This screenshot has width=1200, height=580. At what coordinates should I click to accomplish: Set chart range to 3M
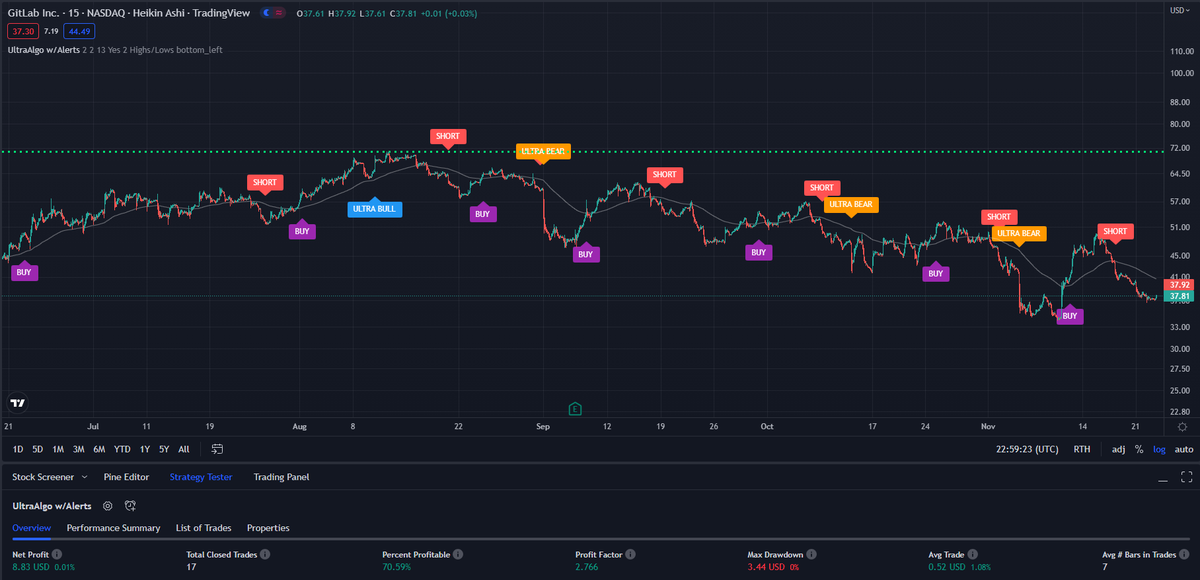pos(79,449)
